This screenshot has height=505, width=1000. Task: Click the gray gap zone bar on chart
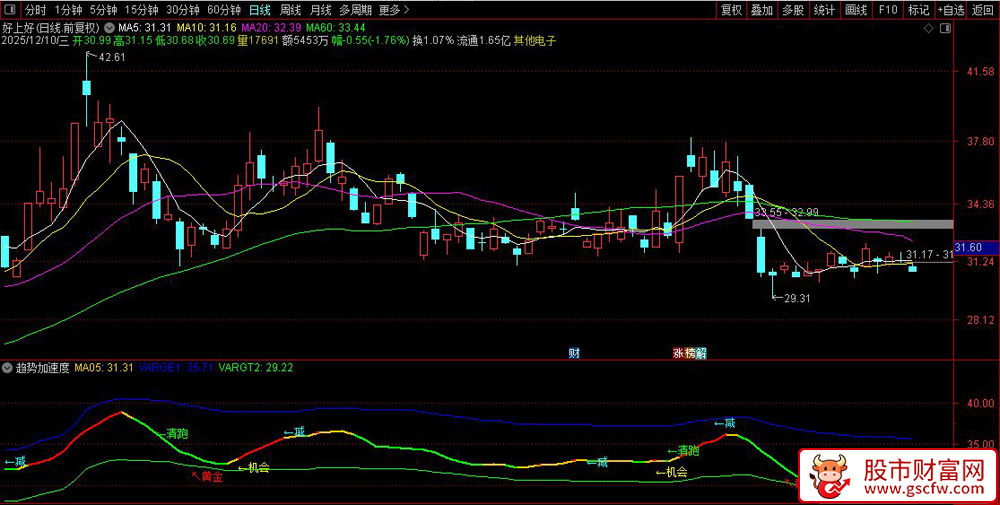(851, 223)
